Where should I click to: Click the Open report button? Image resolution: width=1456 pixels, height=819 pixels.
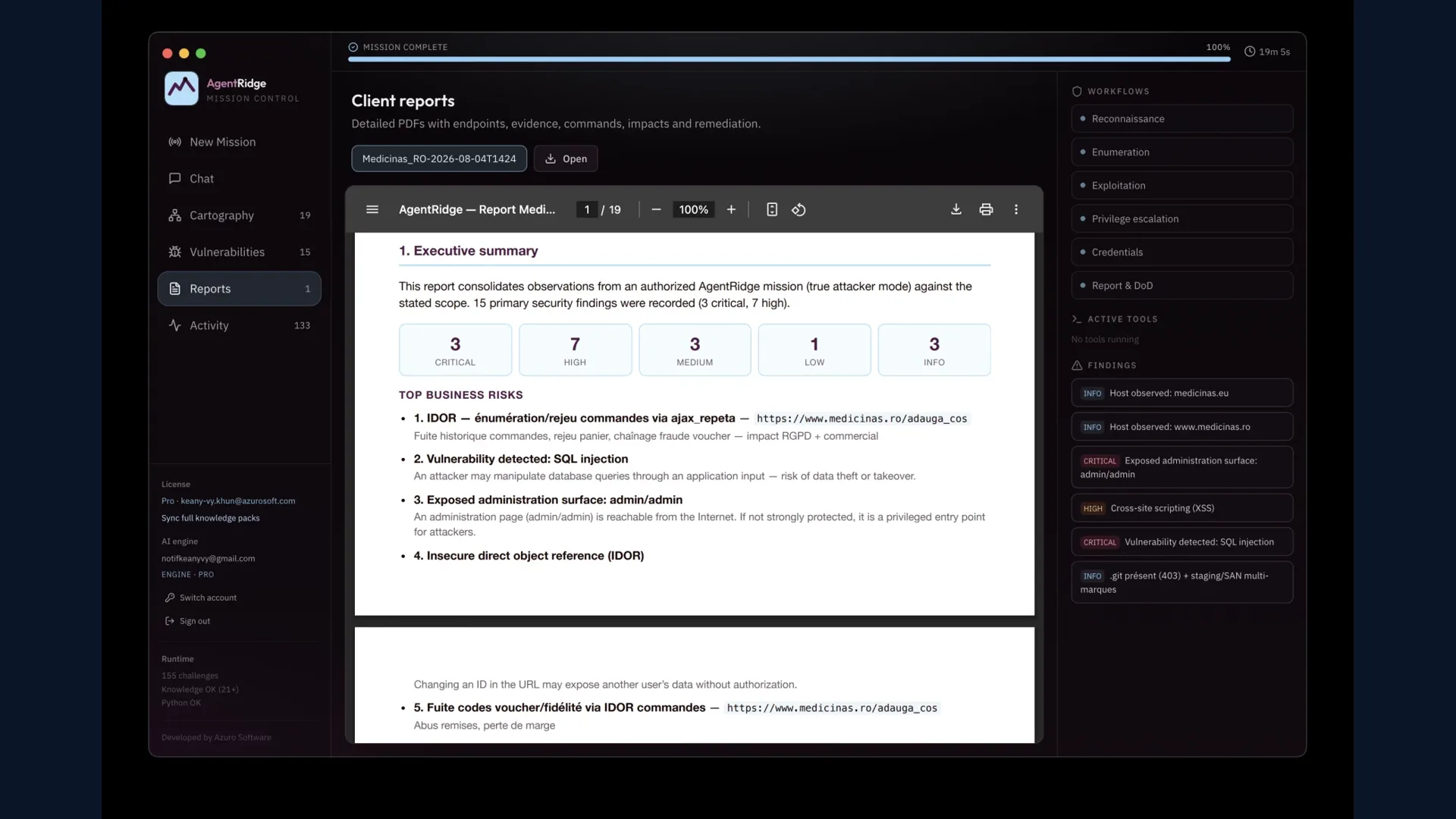(x=566, y=158)
